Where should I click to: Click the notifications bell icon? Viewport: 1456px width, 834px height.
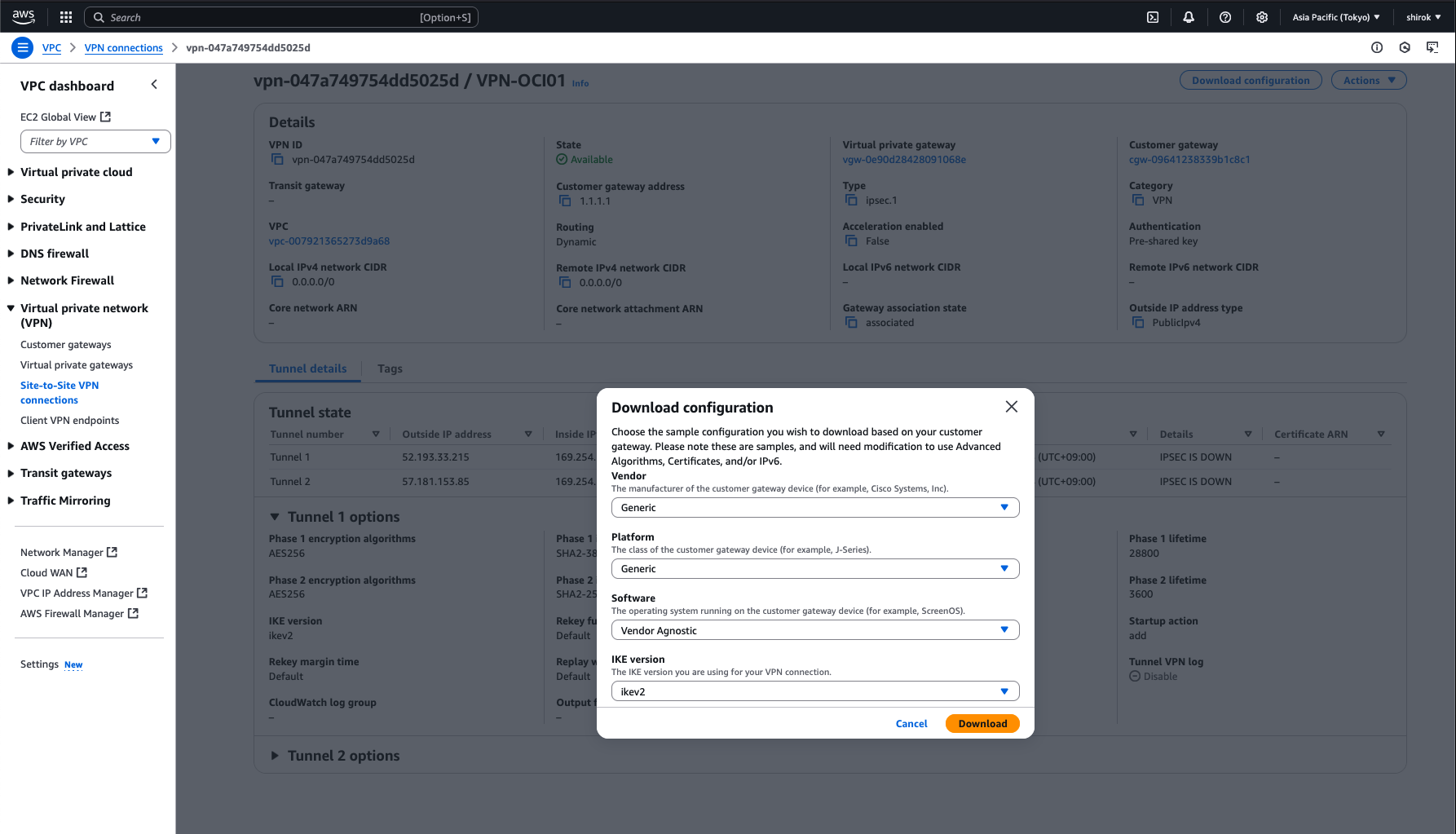pos(1189,16)
